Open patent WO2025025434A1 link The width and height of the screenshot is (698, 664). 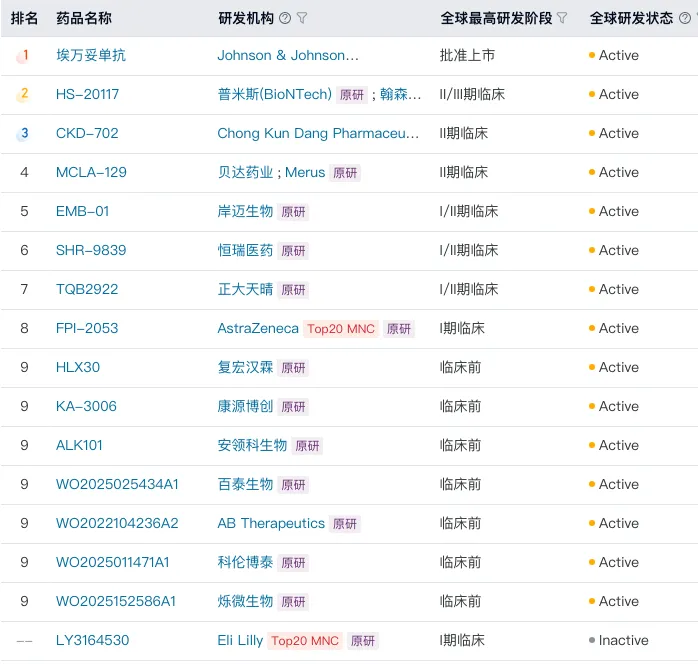coord(117,485)
